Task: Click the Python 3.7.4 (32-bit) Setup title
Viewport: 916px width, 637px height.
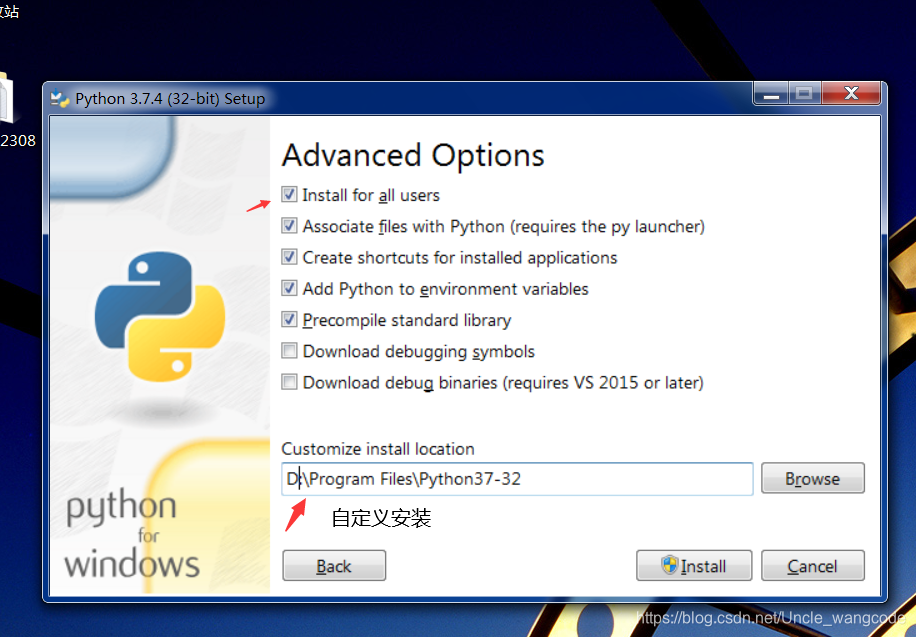Action: (x=170, y=99)
